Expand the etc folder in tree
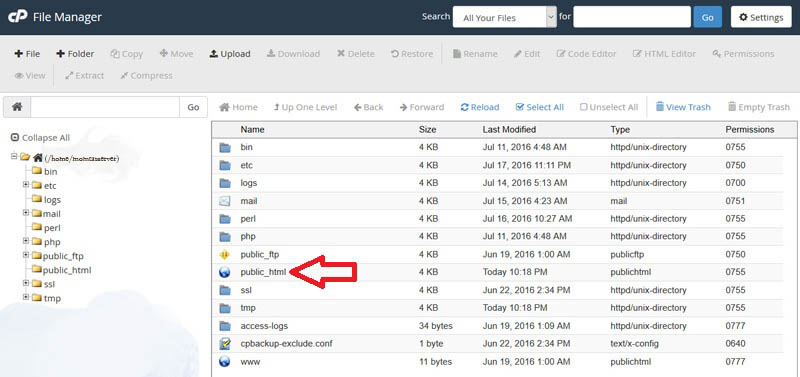Screen dimensions: 800x377 coord(26,185)
